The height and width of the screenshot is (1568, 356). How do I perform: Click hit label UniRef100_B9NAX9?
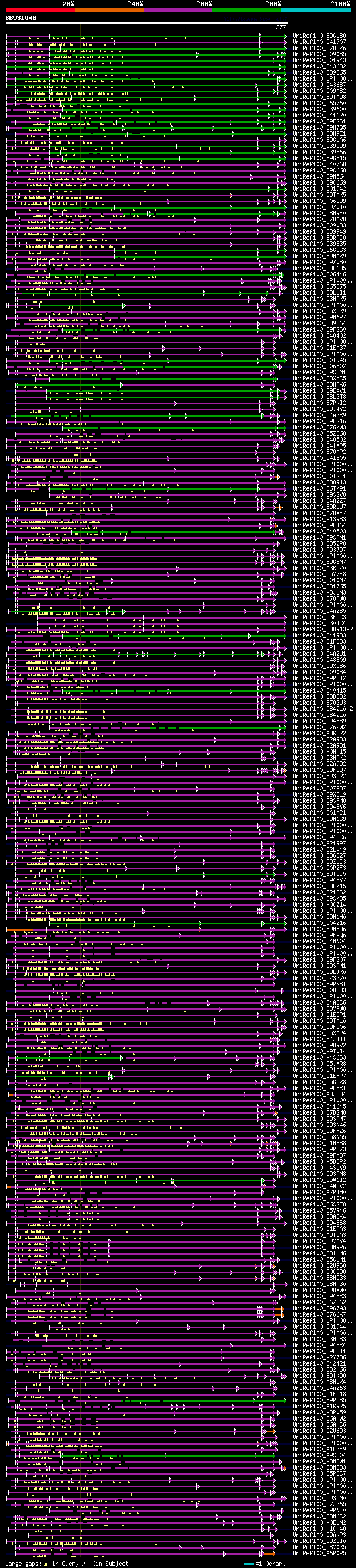[x=319, y=256]
